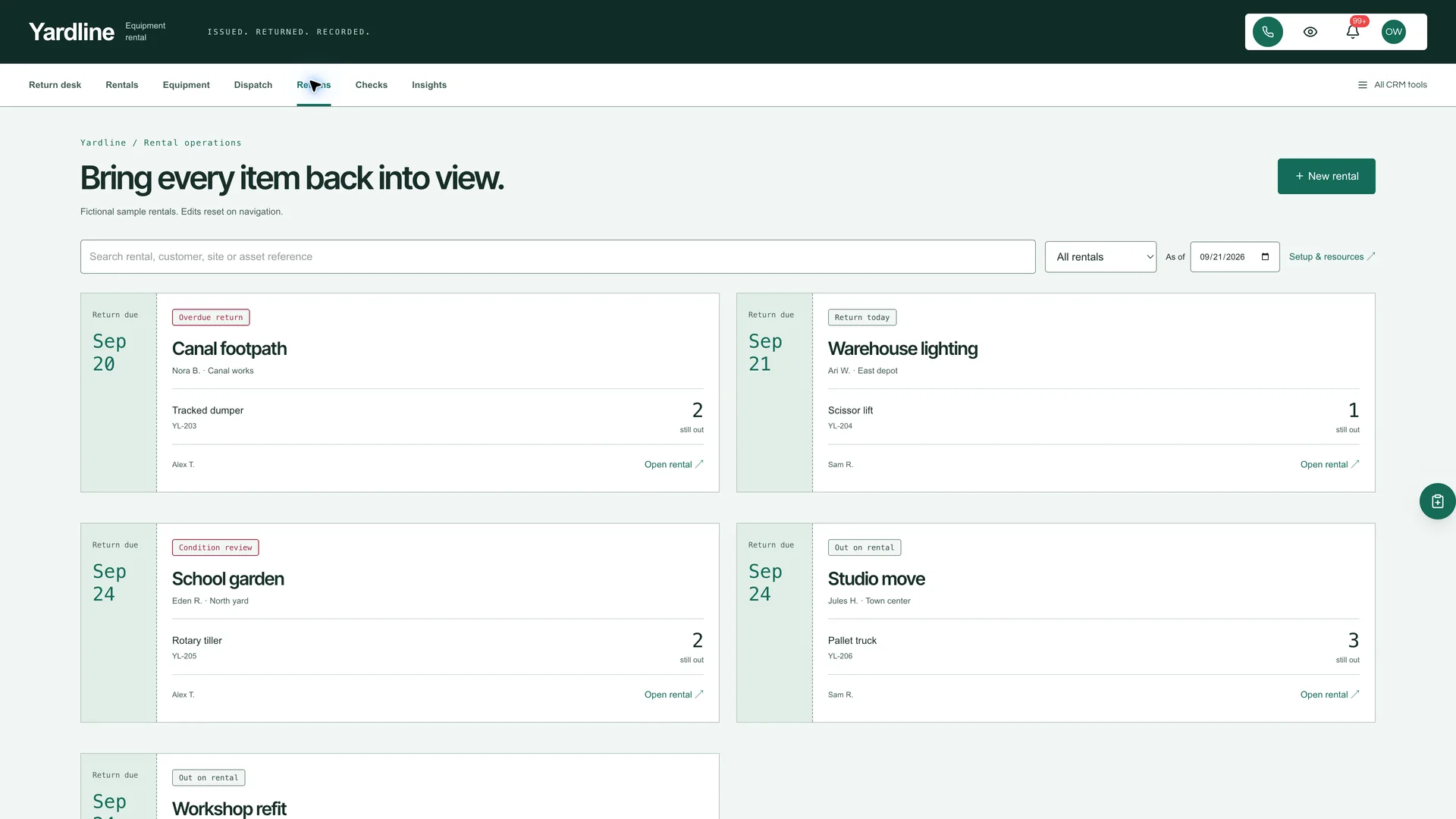Open the Equipment tab
The image size is (1456, 819).
point(186,85)
